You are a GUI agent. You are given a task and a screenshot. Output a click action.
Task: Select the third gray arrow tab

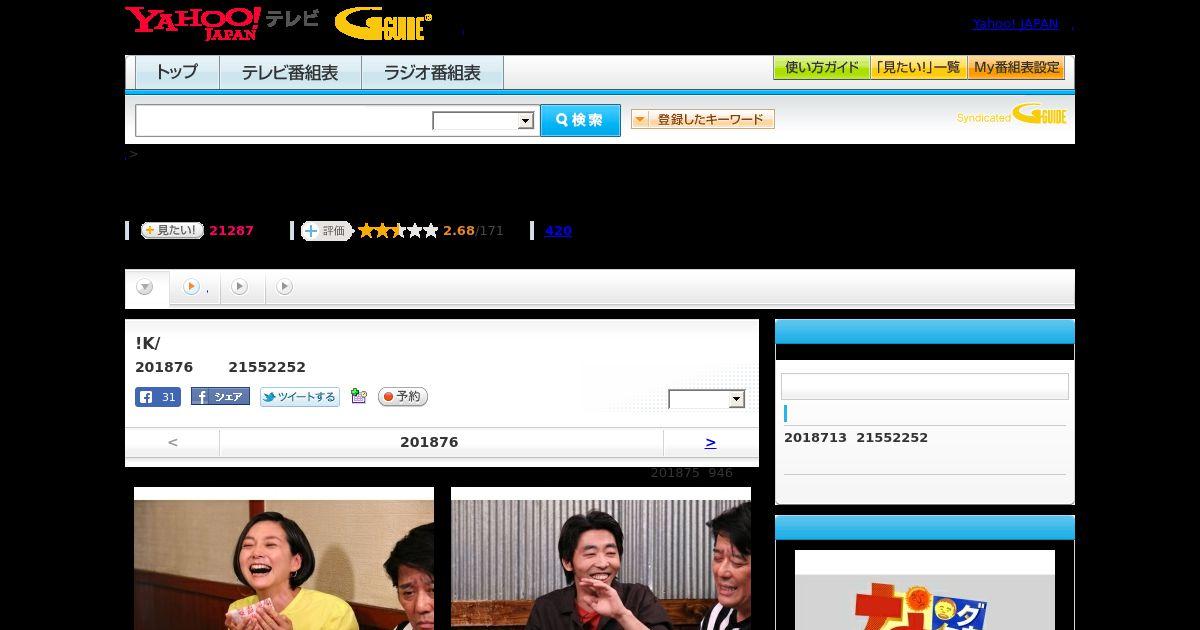coord(240,287)
